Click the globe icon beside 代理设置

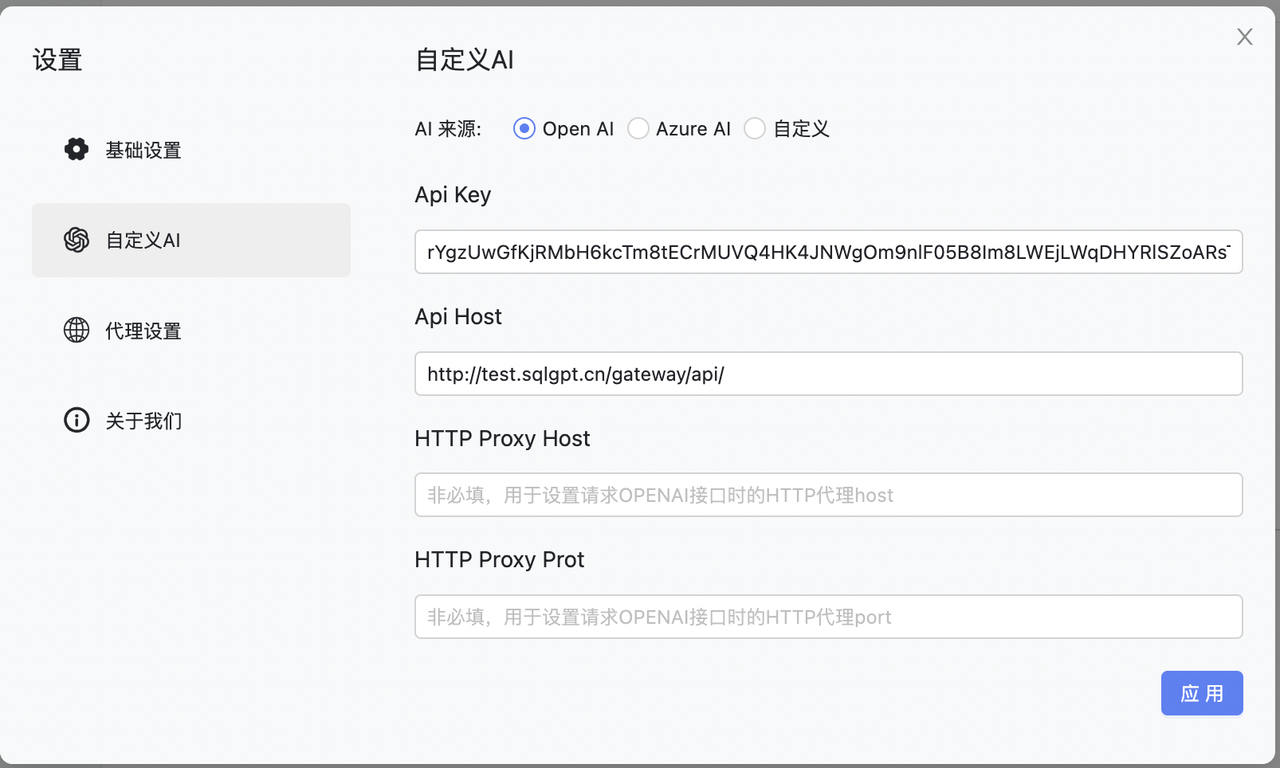tap(76, 330)
